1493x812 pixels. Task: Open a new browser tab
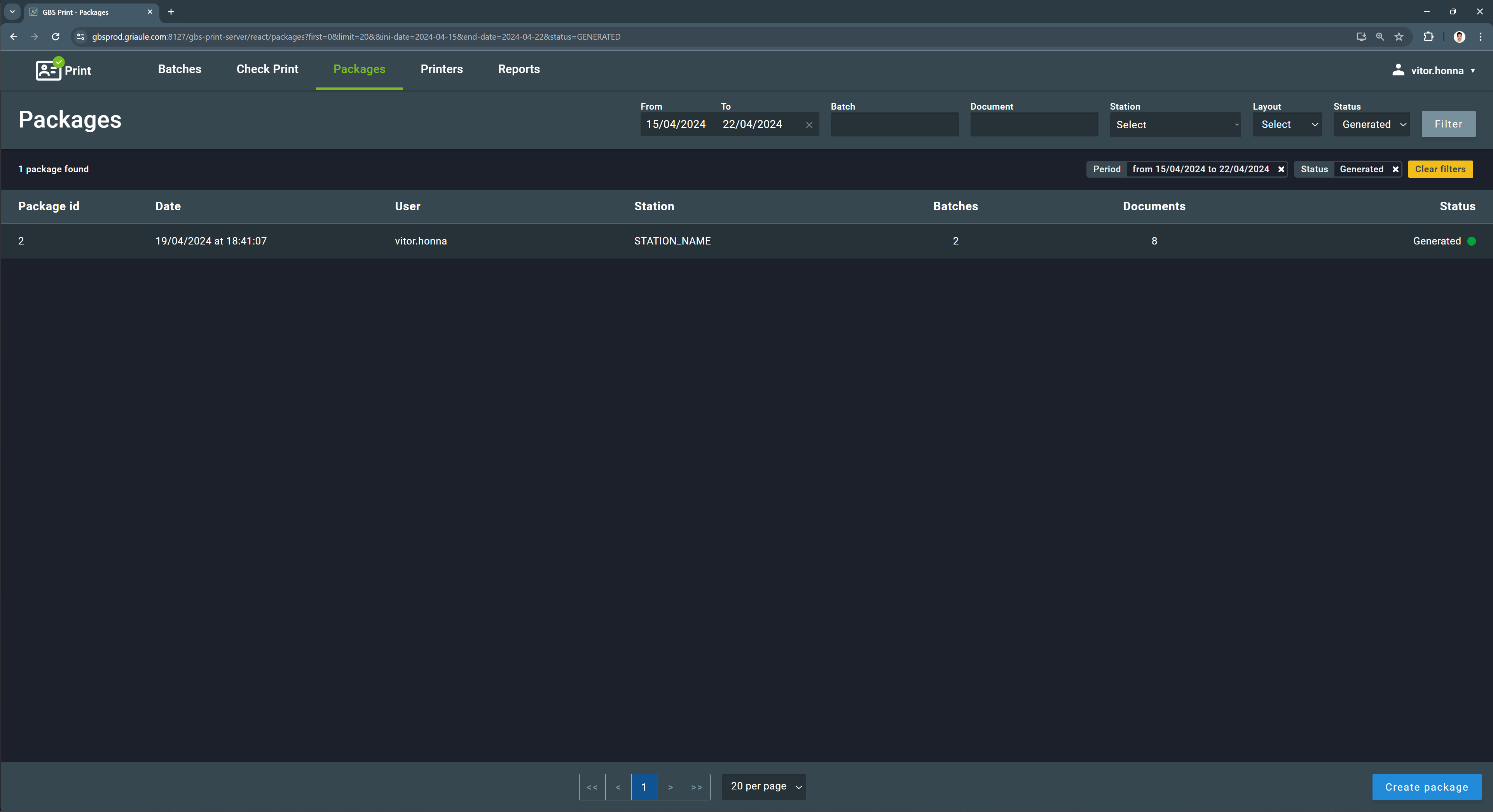pyautogui.click(x=171, y=12)
